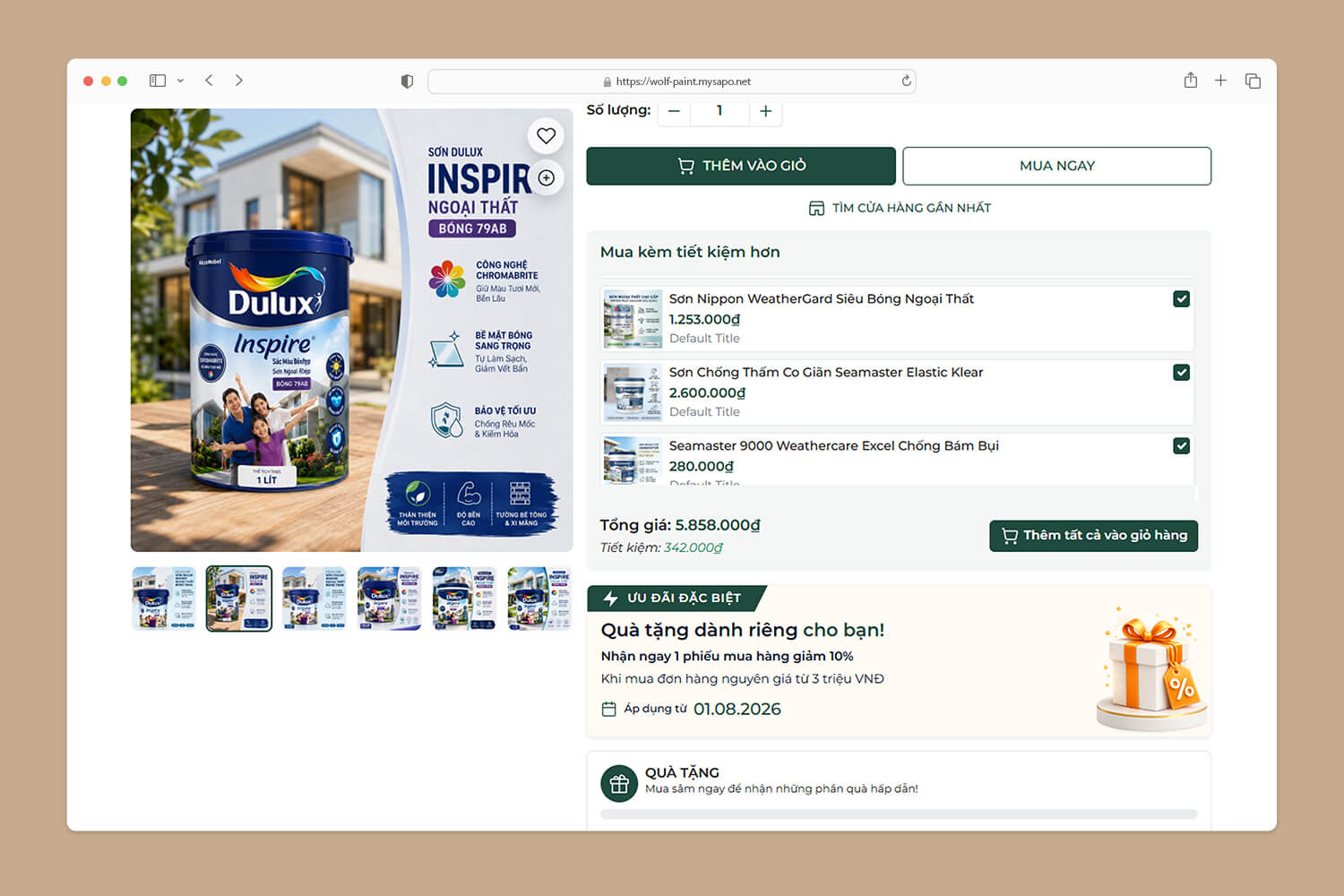
Task: Uncheck Seamaster 9000 Weathercare Excel checkbox
Action: [1181, 446]
